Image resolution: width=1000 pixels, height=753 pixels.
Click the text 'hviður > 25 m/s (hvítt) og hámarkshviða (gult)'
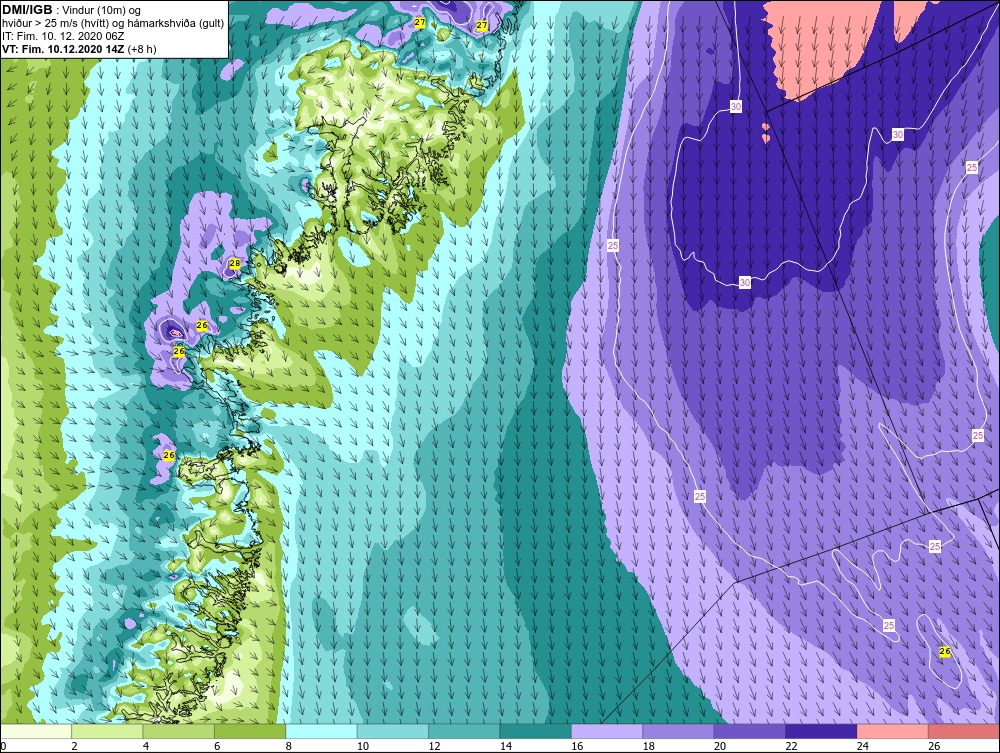(x=113, y=23)
